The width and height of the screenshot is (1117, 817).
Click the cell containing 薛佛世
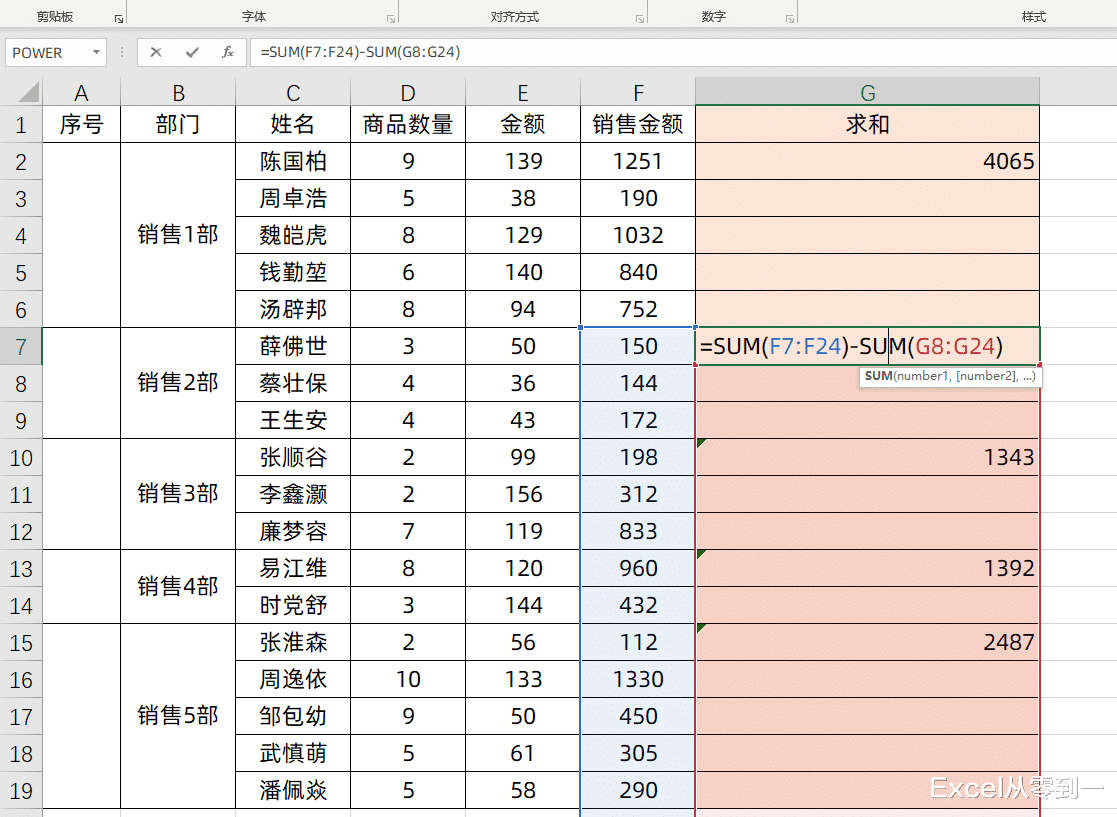click(292, 345)
